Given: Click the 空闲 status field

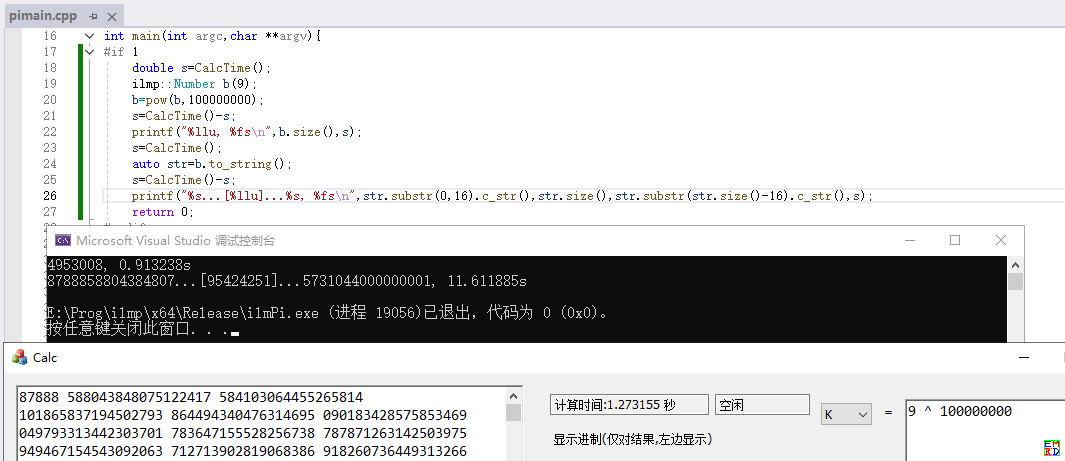Looking at the screenshot, I should click(x=760, y=405).
